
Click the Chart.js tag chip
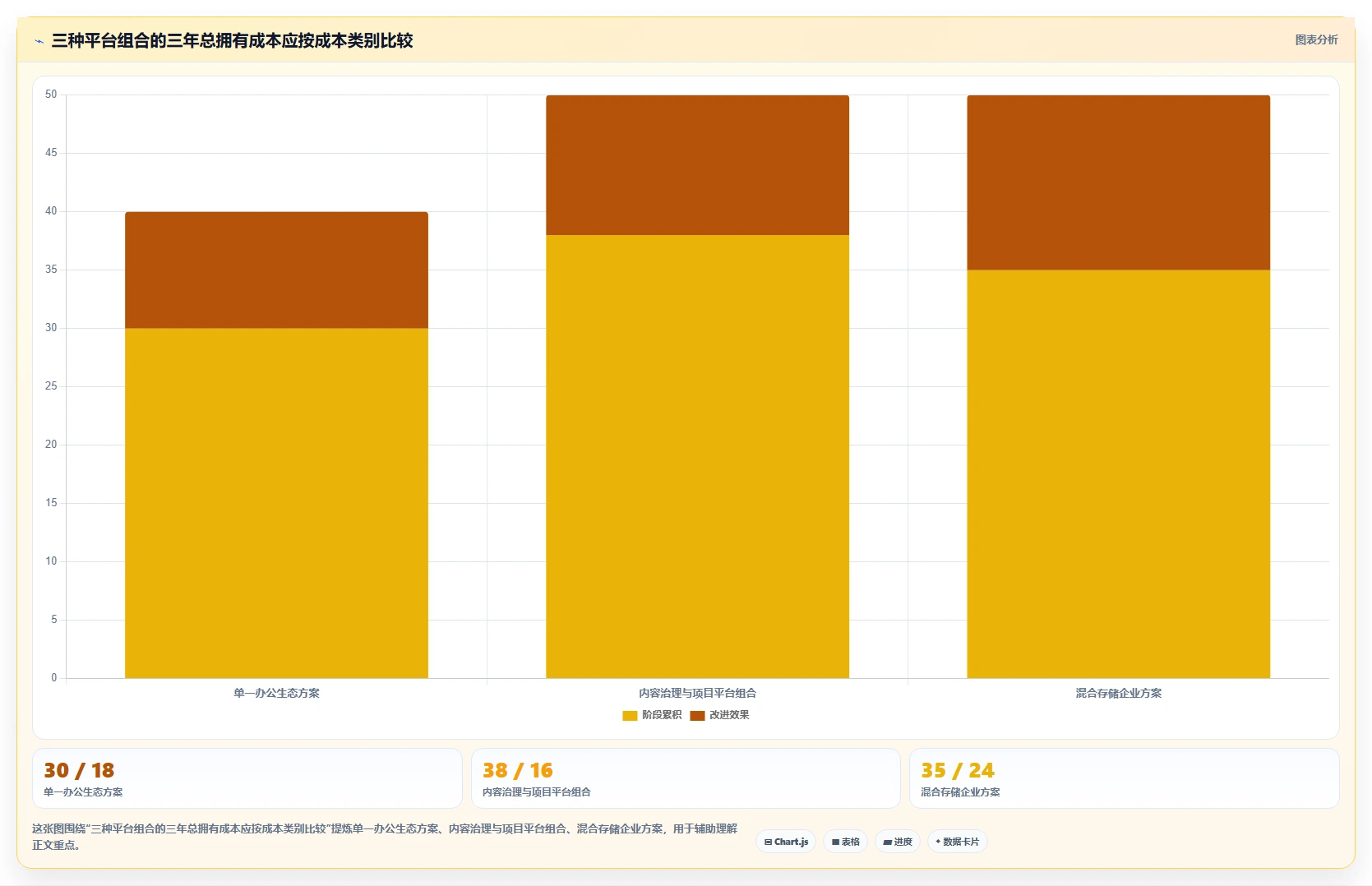tap(786, 842)
